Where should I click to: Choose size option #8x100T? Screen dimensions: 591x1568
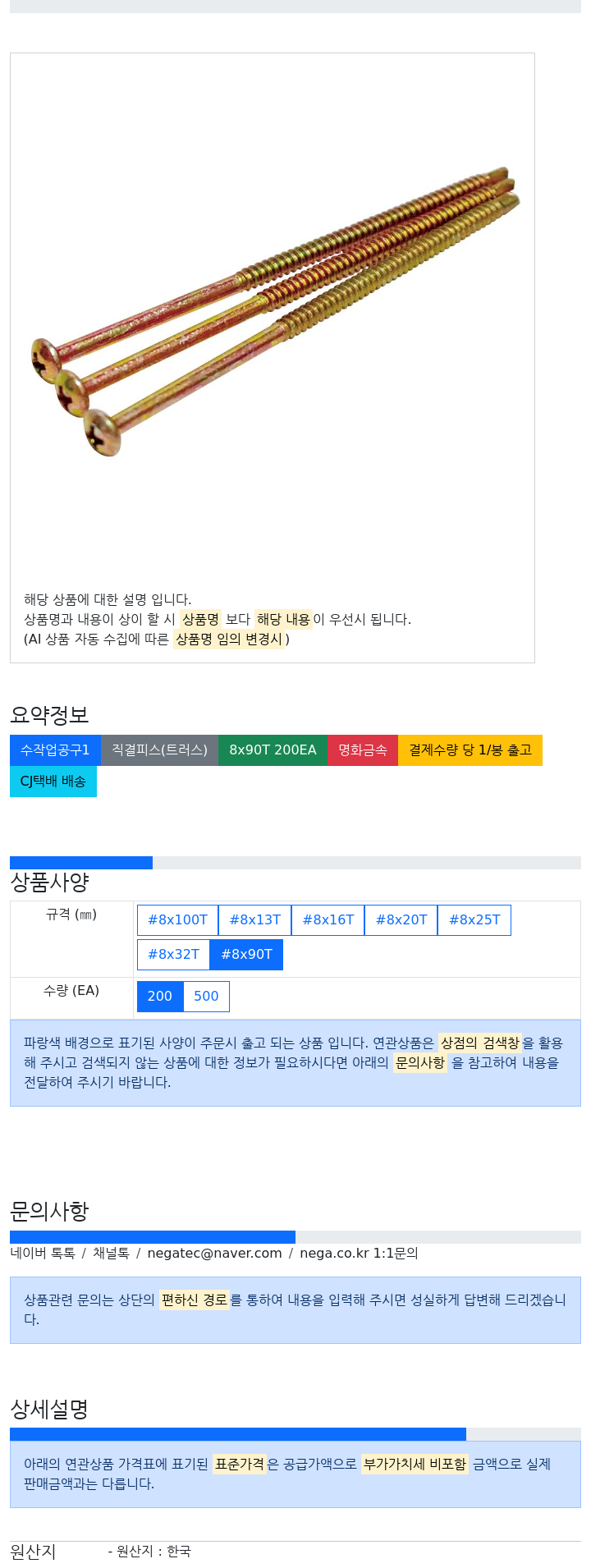pyautogui.click(x=177, y=920)
